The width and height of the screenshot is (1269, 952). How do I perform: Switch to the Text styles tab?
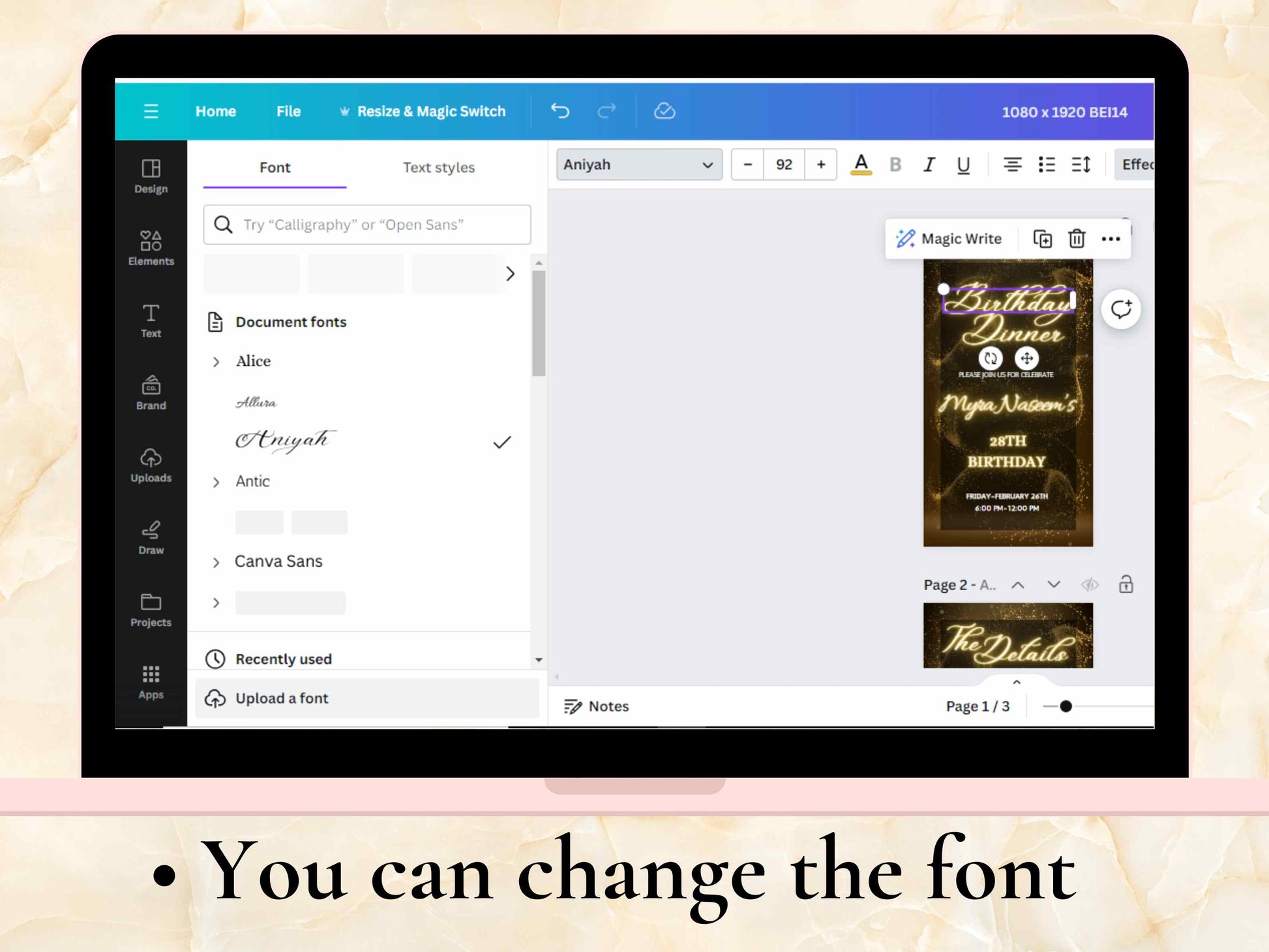(x=438, y=168)
